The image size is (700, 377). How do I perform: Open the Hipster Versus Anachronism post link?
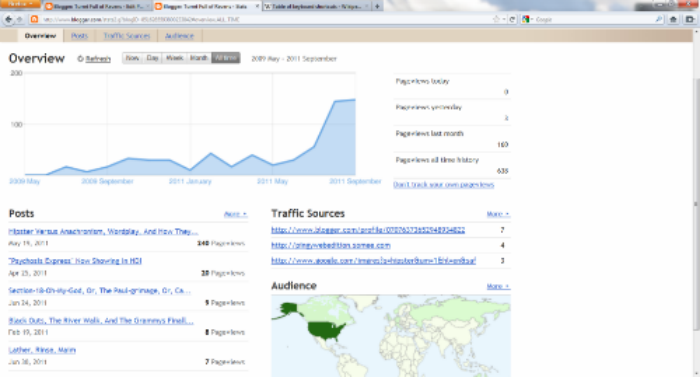click(103, 231)
